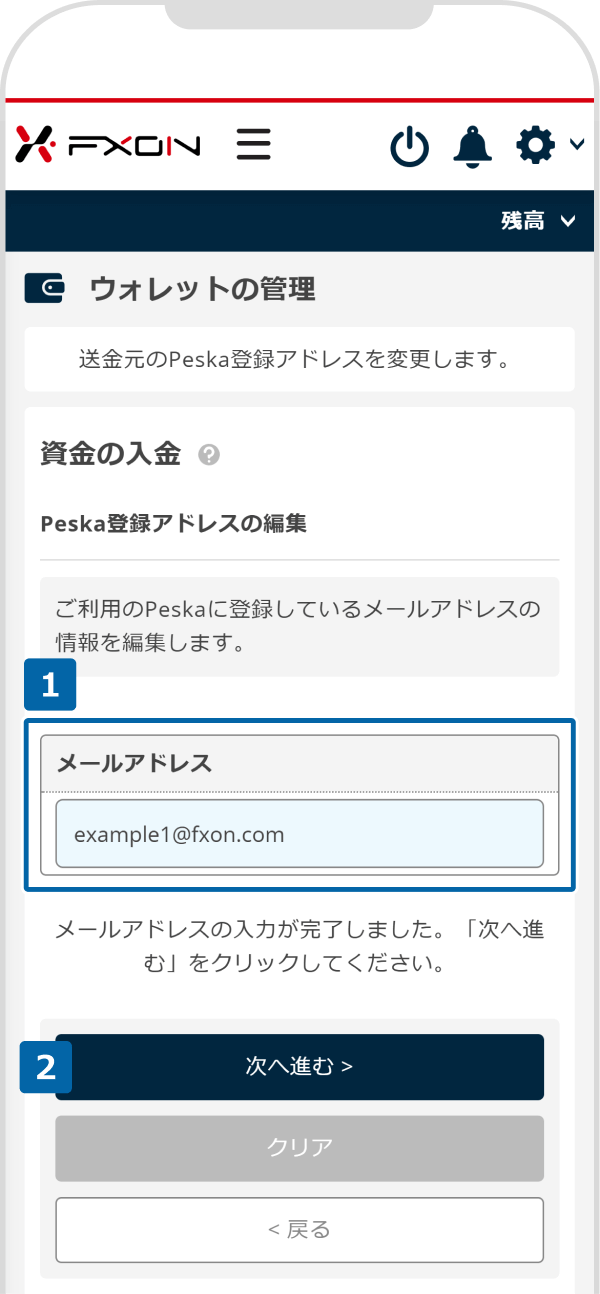Click the Peska登録アドレスの編集 subheading
600x1294 pixels.
click(173, 523)
